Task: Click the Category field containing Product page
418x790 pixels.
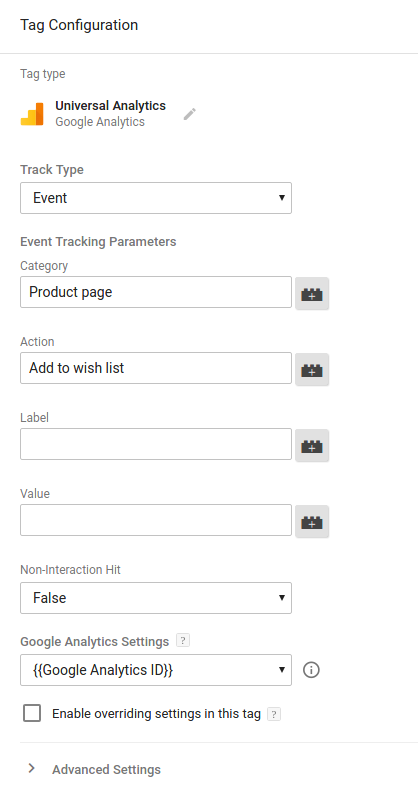Action: (156, 292)
